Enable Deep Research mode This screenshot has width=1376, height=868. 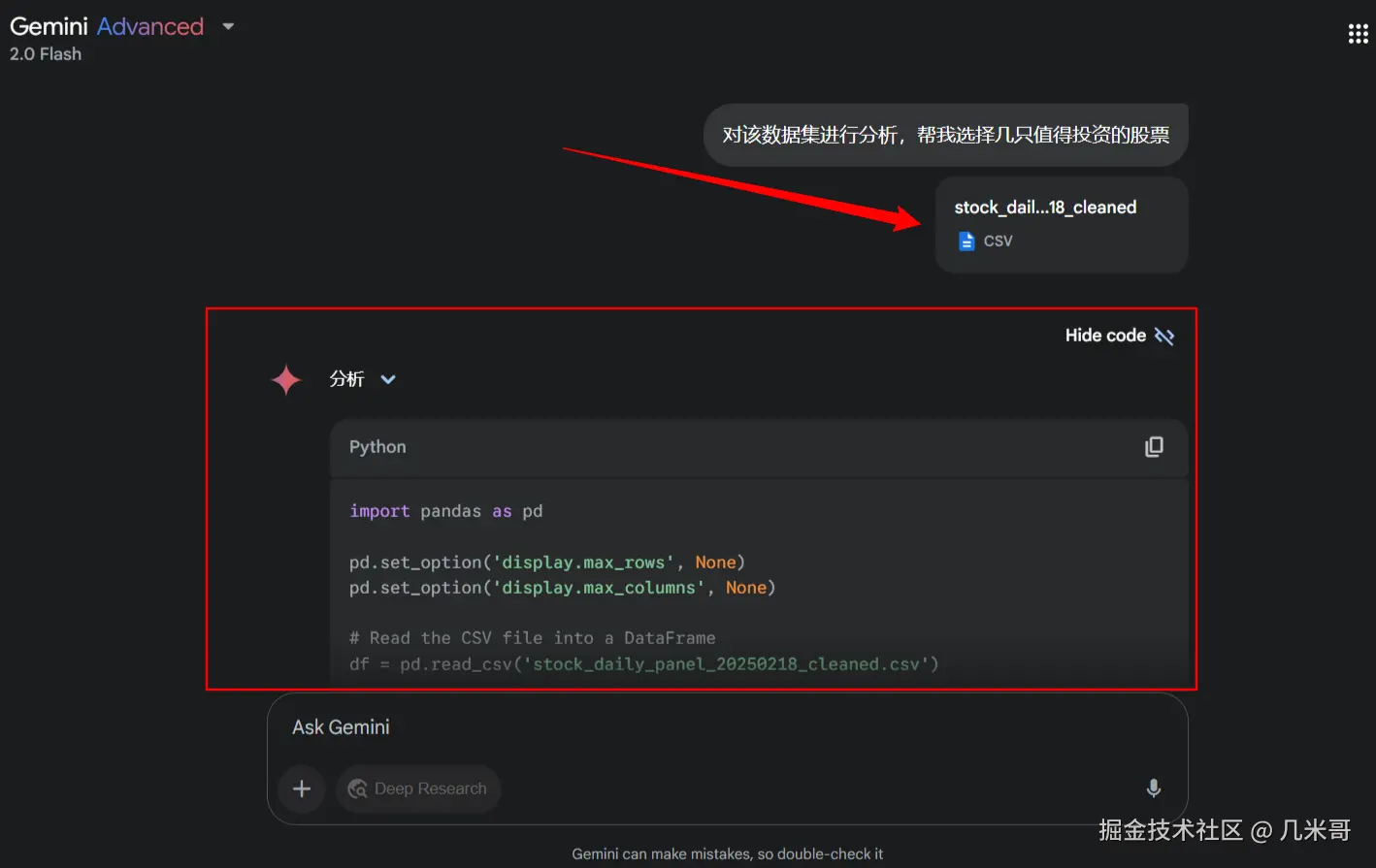point(418,788)
